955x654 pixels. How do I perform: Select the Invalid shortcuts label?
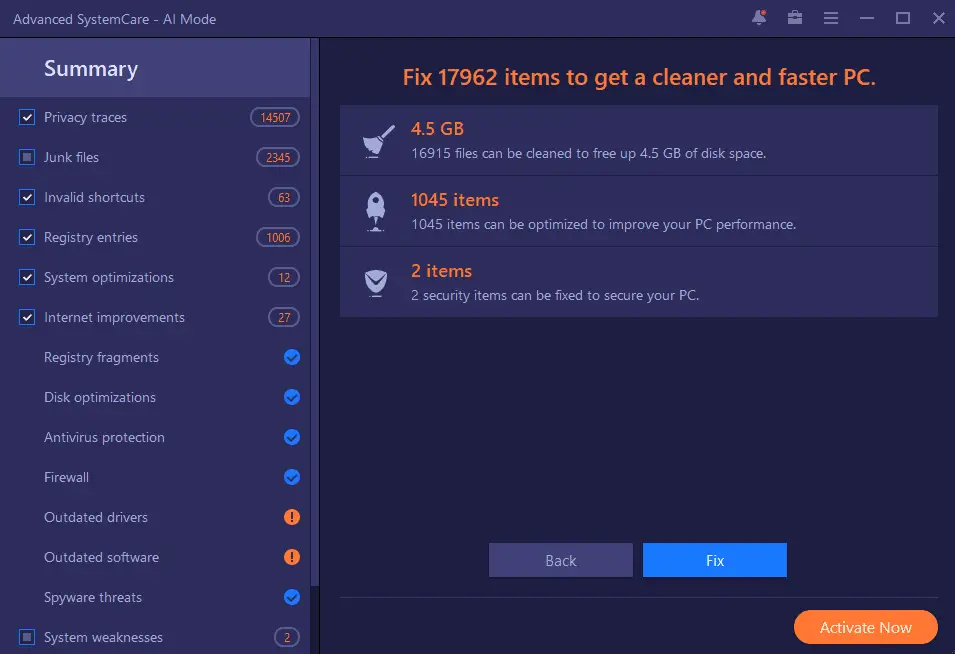(94, 197)
